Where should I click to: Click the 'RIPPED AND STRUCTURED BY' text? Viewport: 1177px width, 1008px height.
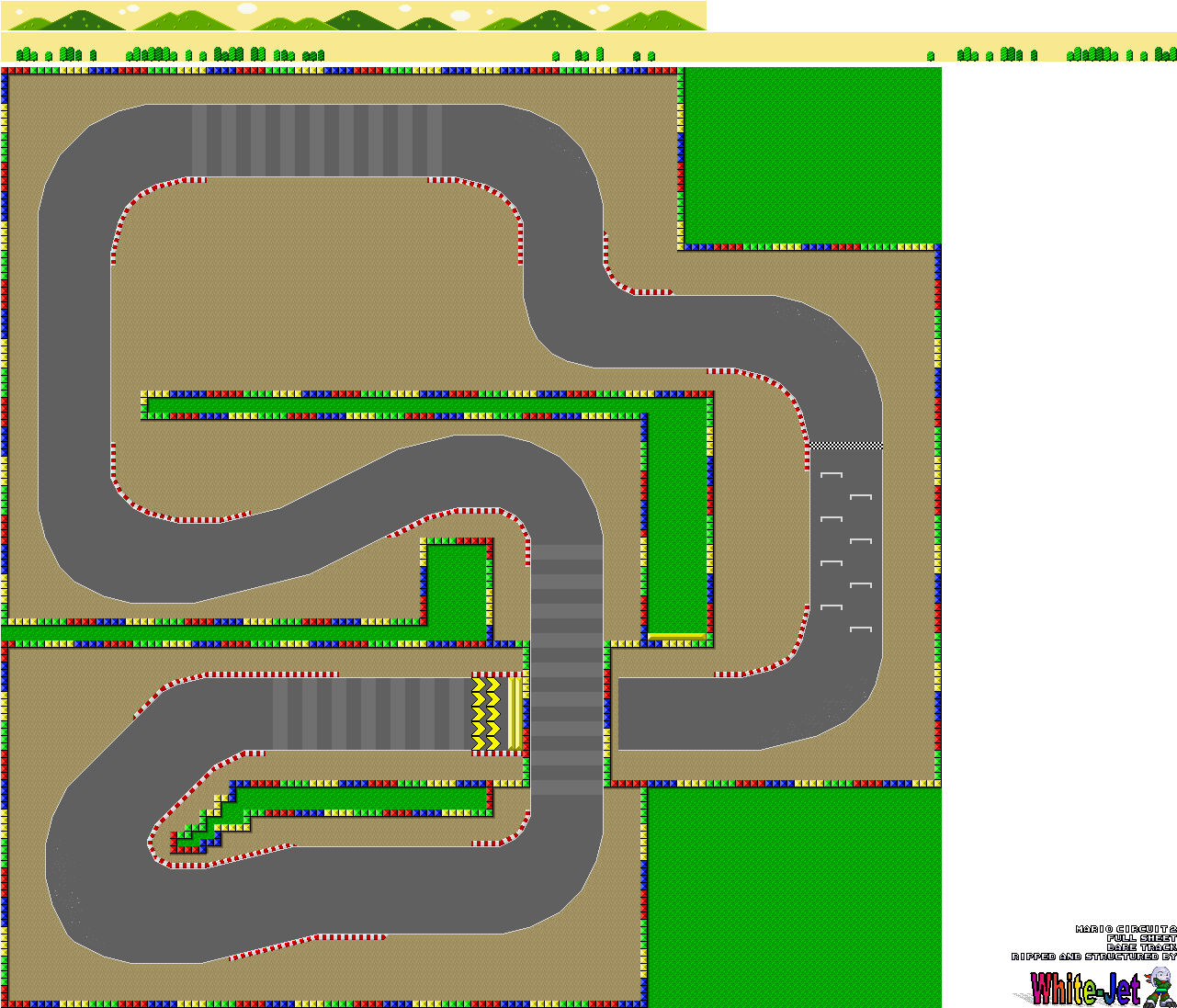pos(1094,957)
